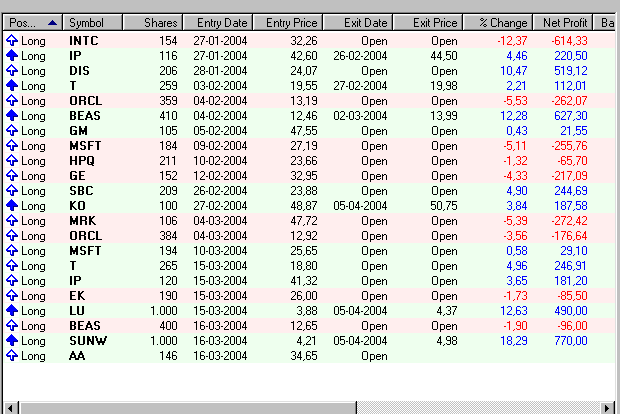Click the filled arrow icon in the LU row
Viewport: 620px width, 414px height.
pyautogui.click(x=12, y=311)
